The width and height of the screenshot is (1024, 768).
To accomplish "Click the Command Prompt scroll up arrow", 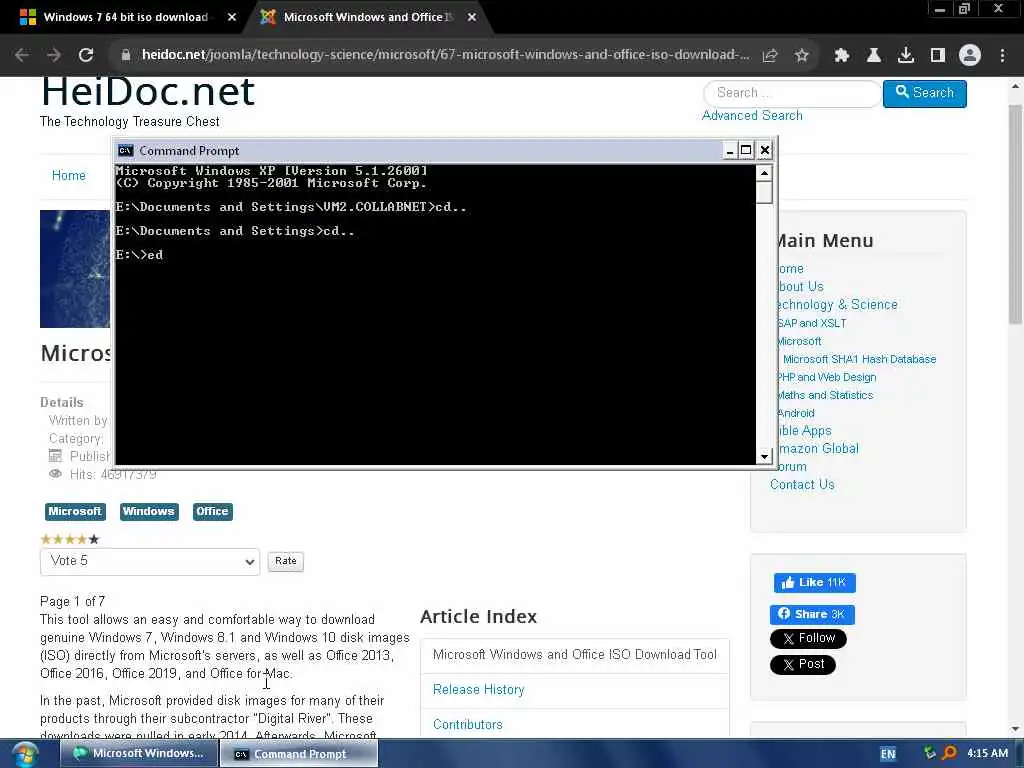I will click(764, 173).
